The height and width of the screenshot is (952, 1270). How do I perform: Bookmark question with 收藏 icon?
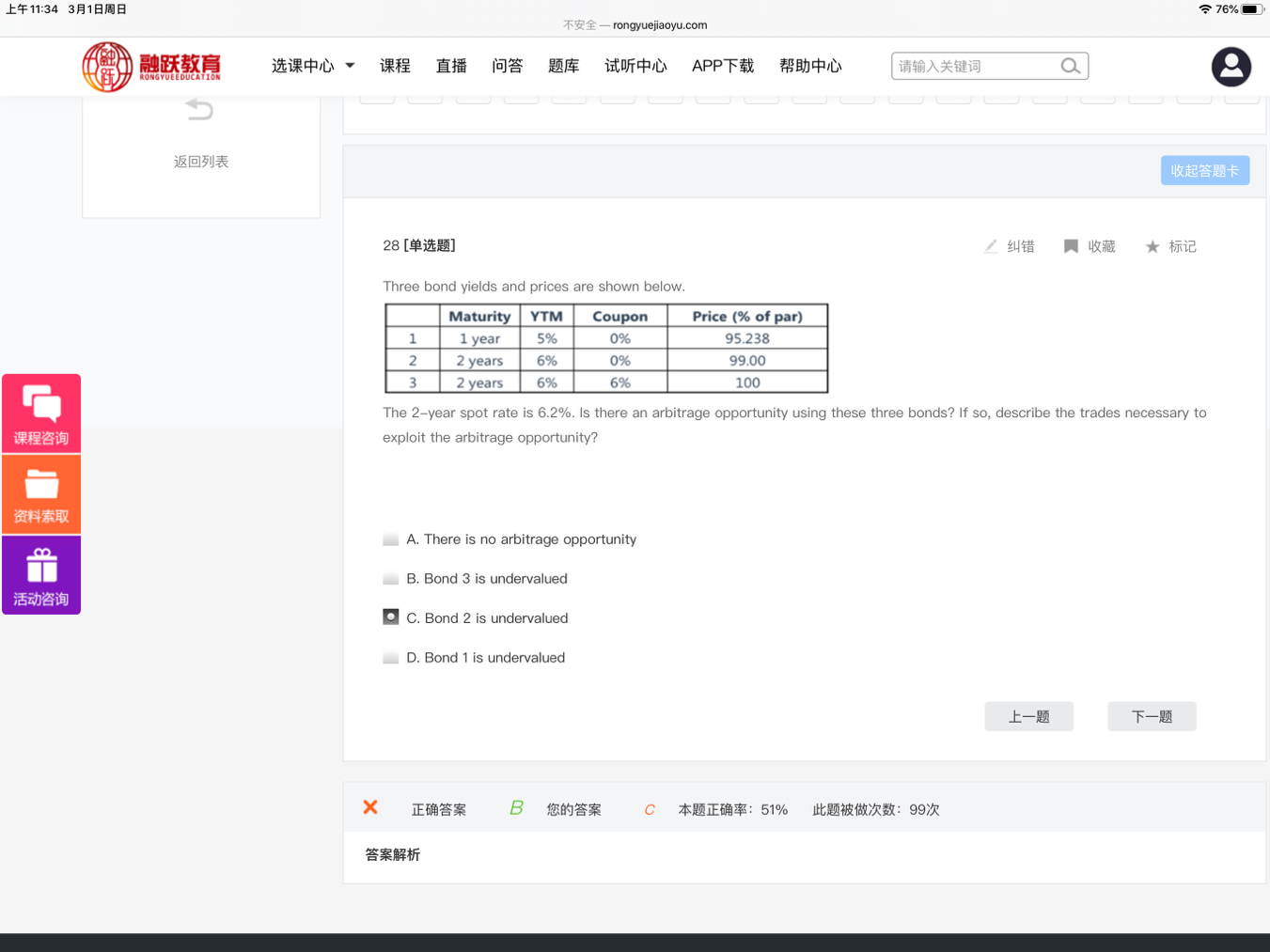(x=1071, y=246)
